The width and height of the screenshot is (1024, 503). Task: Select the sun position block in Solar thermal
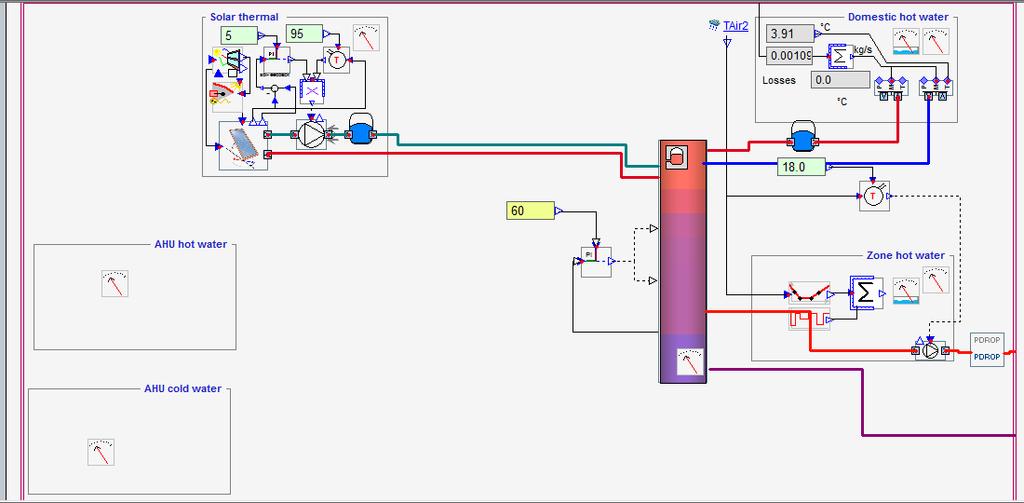[x=226, y=96]
